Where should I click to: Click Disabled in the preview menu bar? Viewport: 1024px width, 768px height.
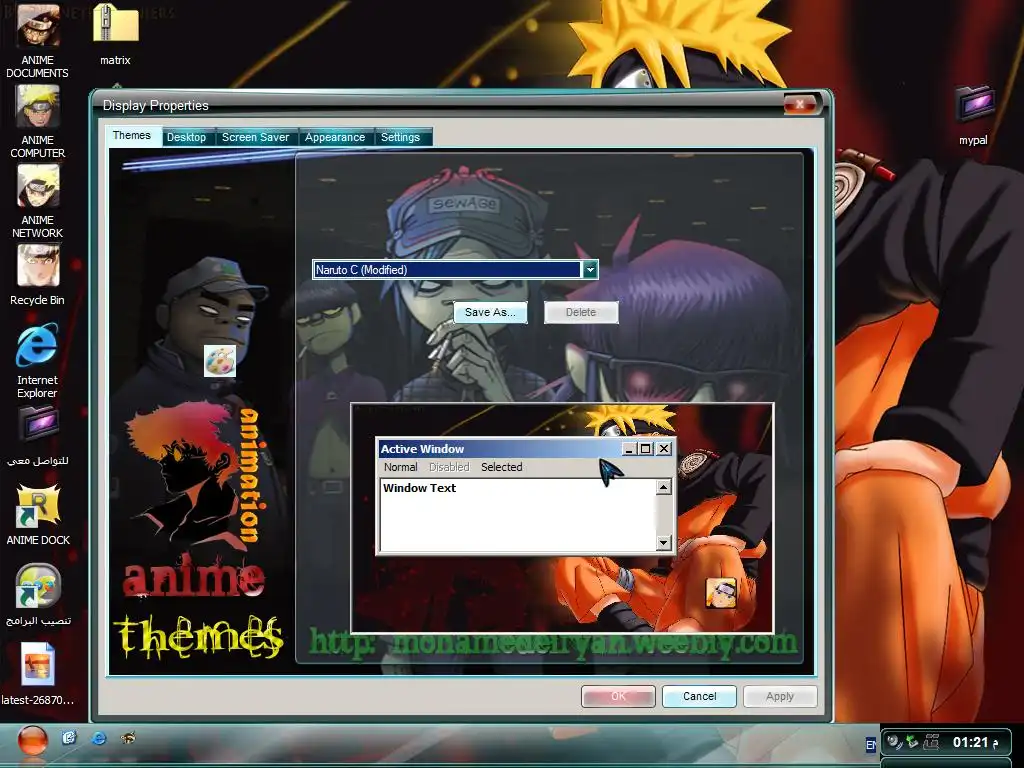[x=449, y=467]
